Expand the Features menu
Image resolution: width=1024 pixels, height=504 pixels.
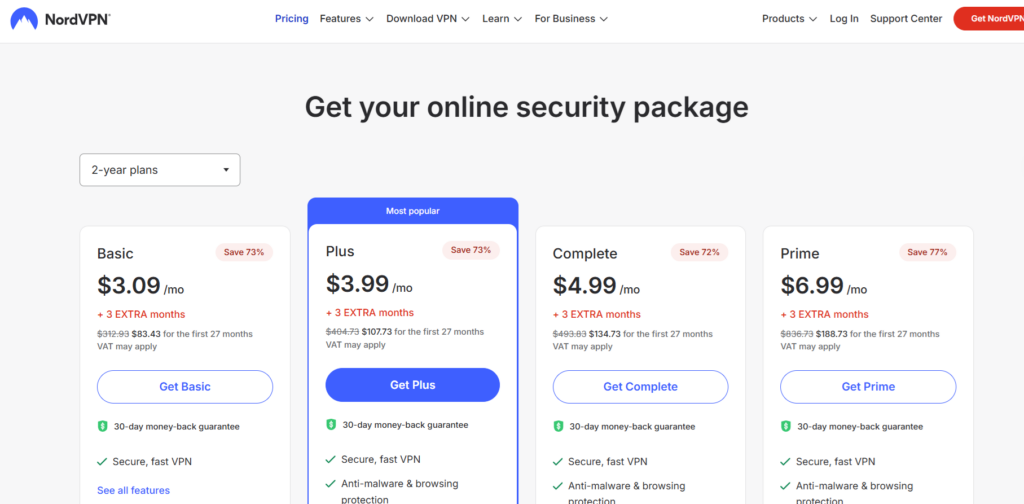pos(346,18)
